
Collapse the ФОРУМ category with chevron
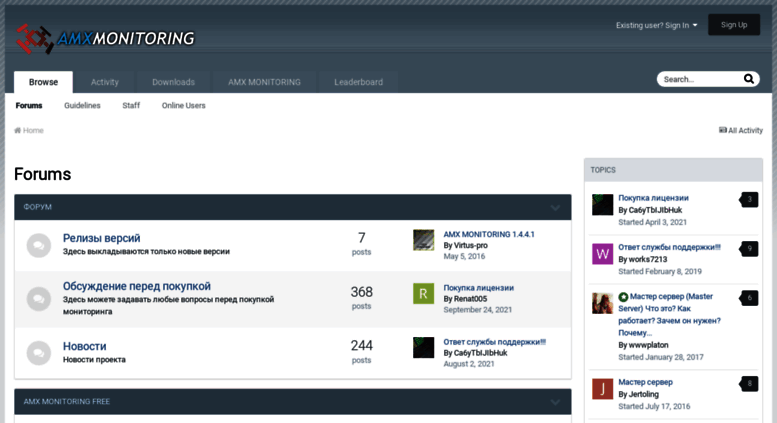(555, 208)
